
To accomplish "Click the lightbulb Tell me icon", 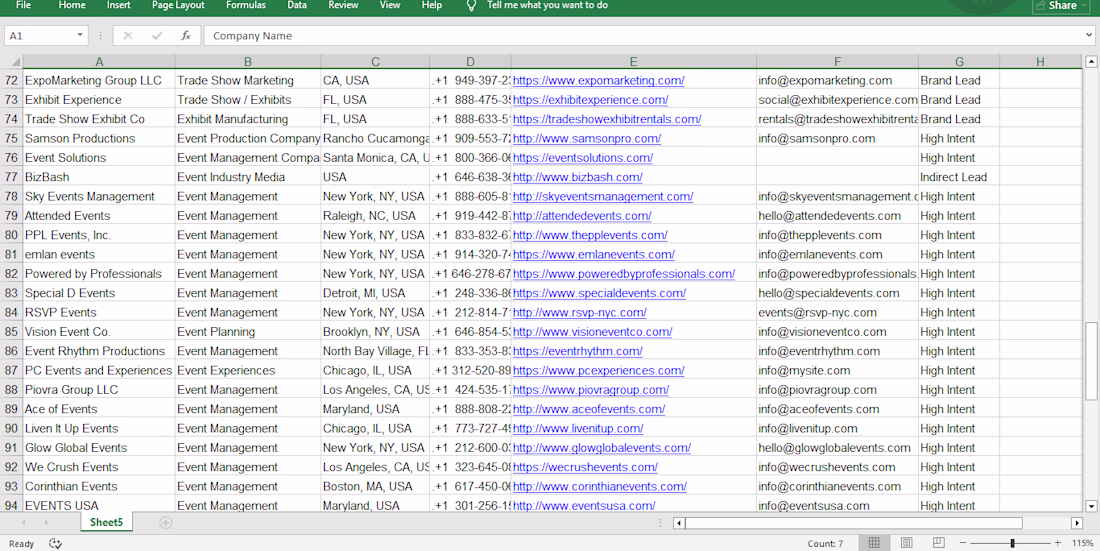I will pyautogui.click(x=472, y=6).
